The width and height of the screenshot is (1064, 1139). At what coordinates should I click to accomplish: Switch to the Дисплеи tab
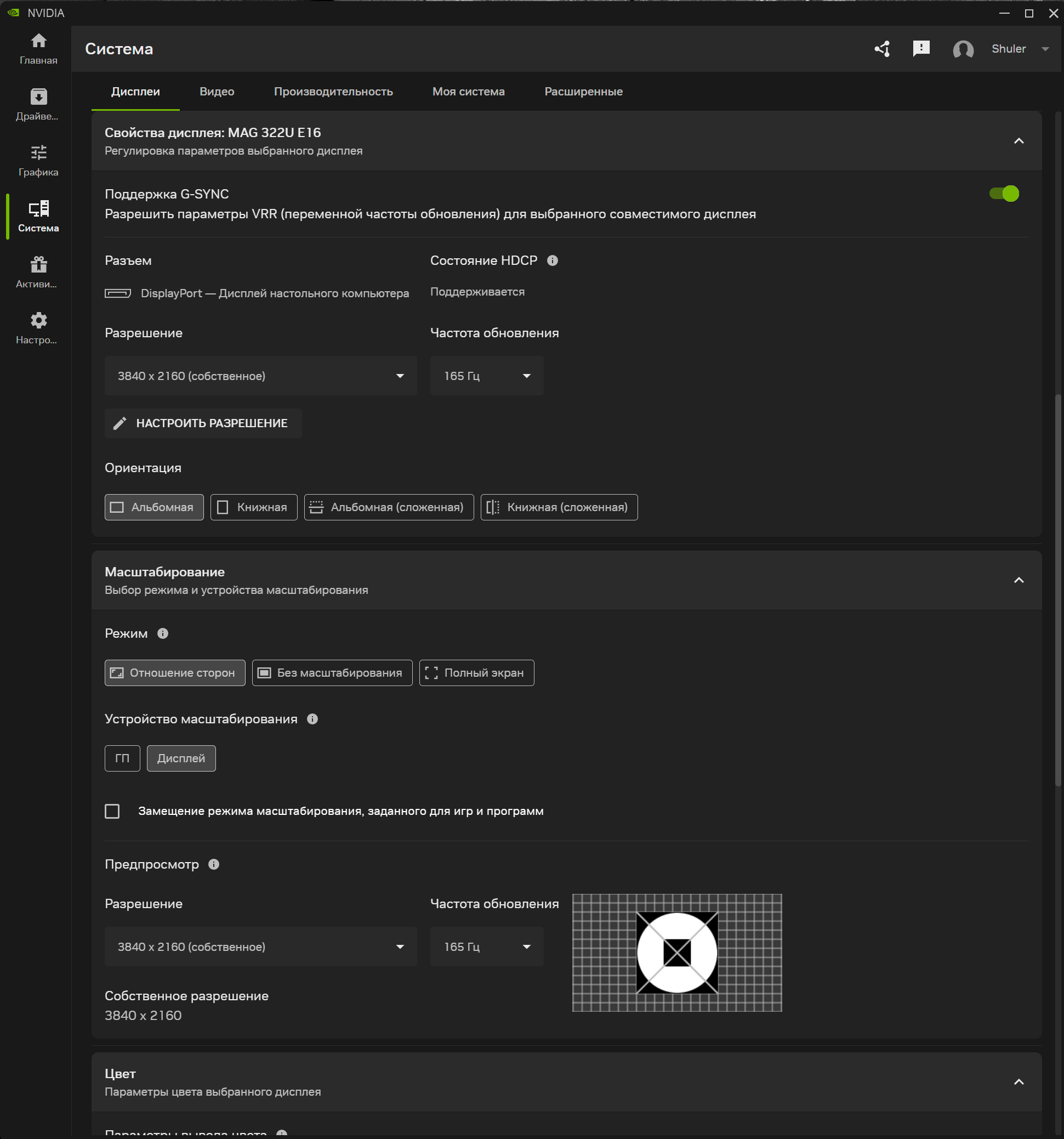pos(136,92)
